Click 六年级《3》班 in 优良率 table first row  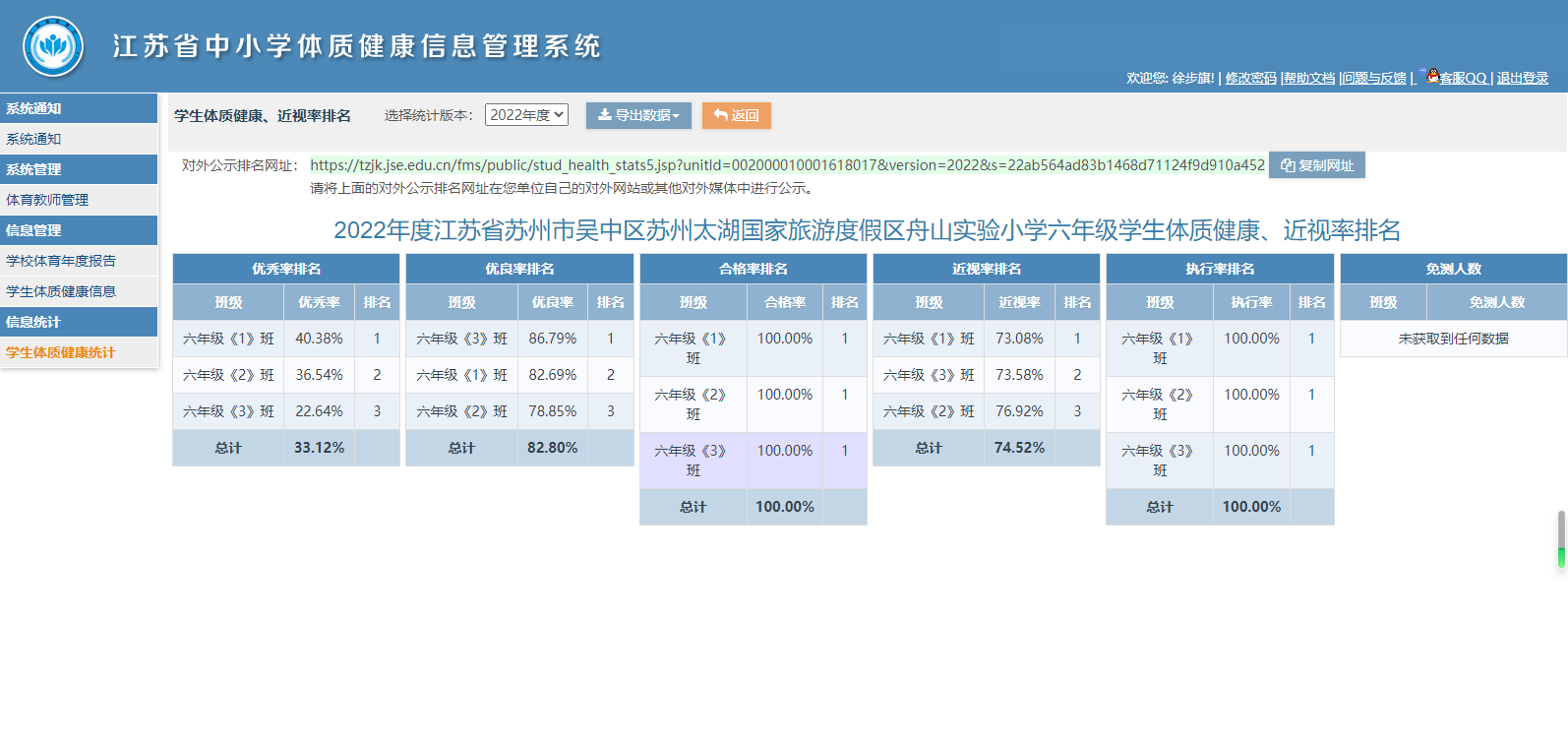(x=462, y=339)
